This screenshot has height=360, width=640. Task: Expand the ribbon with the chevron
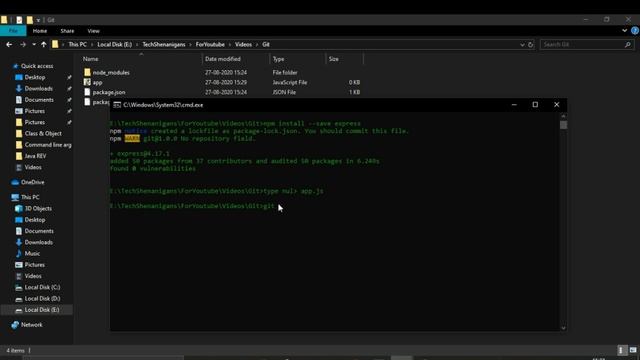point(624,31)
